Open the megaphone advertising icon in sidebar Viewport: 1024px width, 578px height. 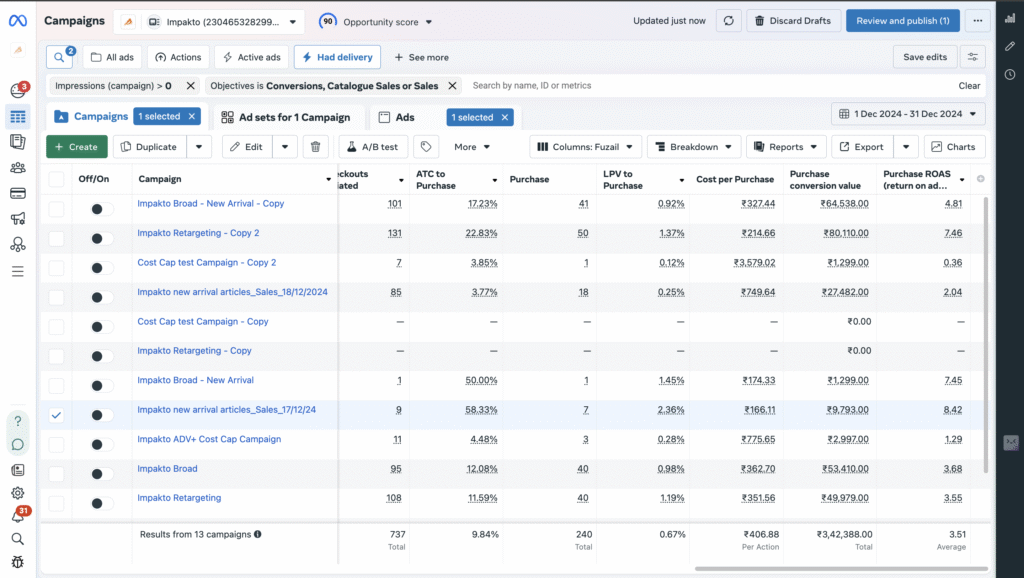pos(18,219)
